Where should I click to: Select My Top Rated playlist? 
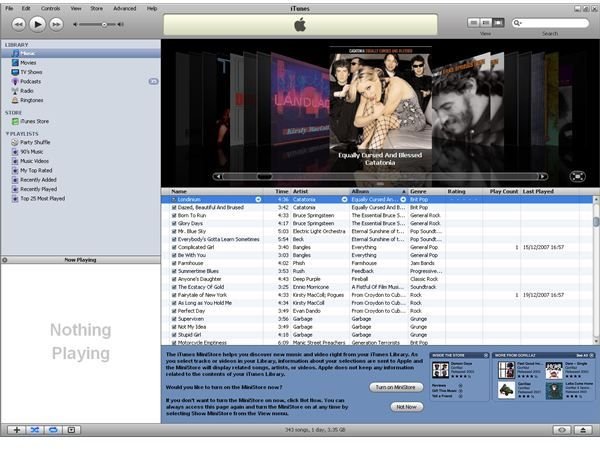coord(80,170)
